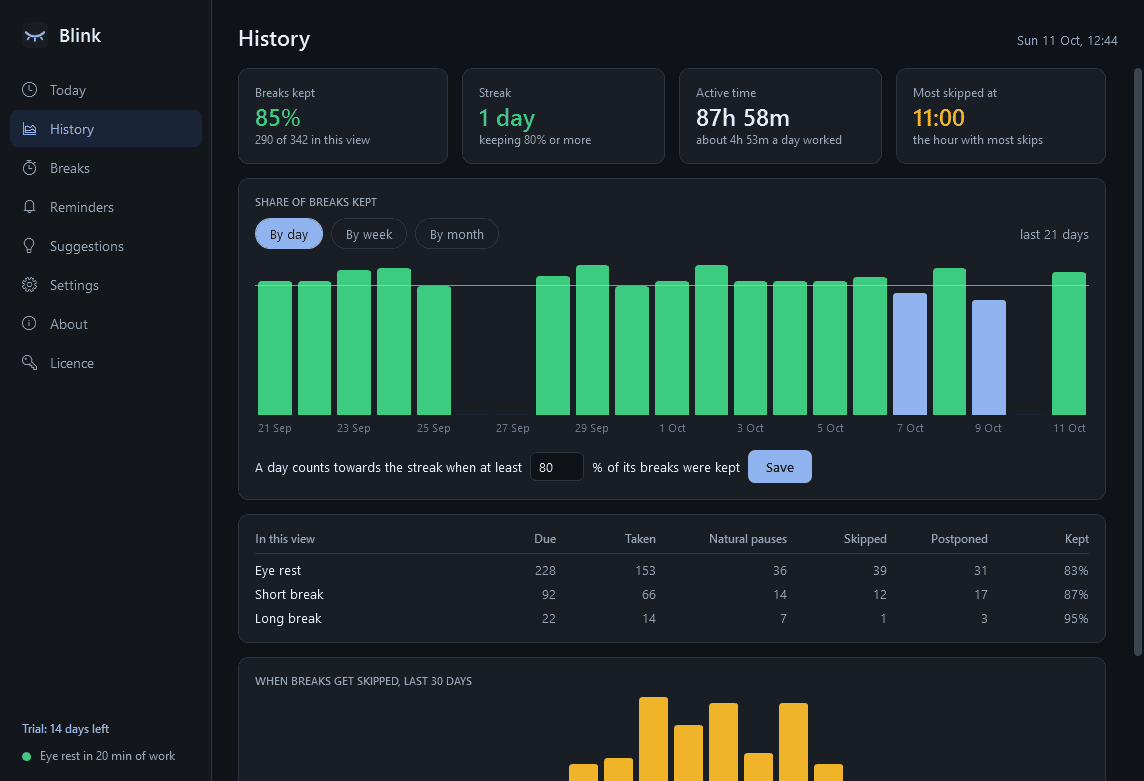This screenshot has height=781, width=1144.
Task: Click the green bar for 11 Oct
Action: click(x=1069, y=344)
